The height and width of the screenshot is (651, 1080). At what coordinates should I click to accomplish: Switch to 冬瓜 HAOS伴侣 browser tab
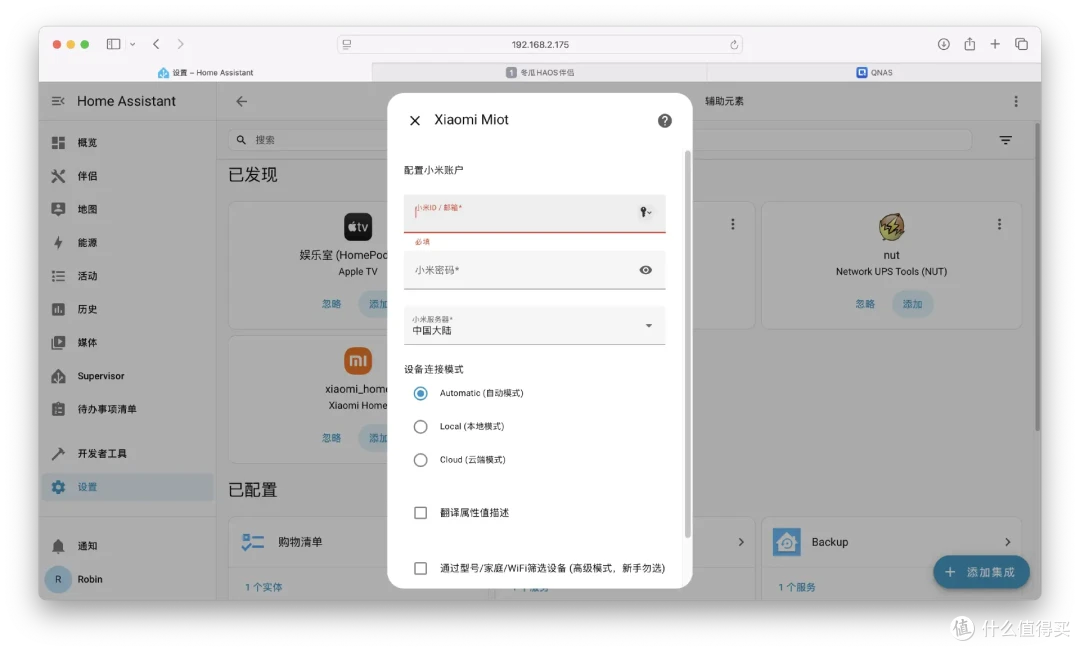[540, 72]
